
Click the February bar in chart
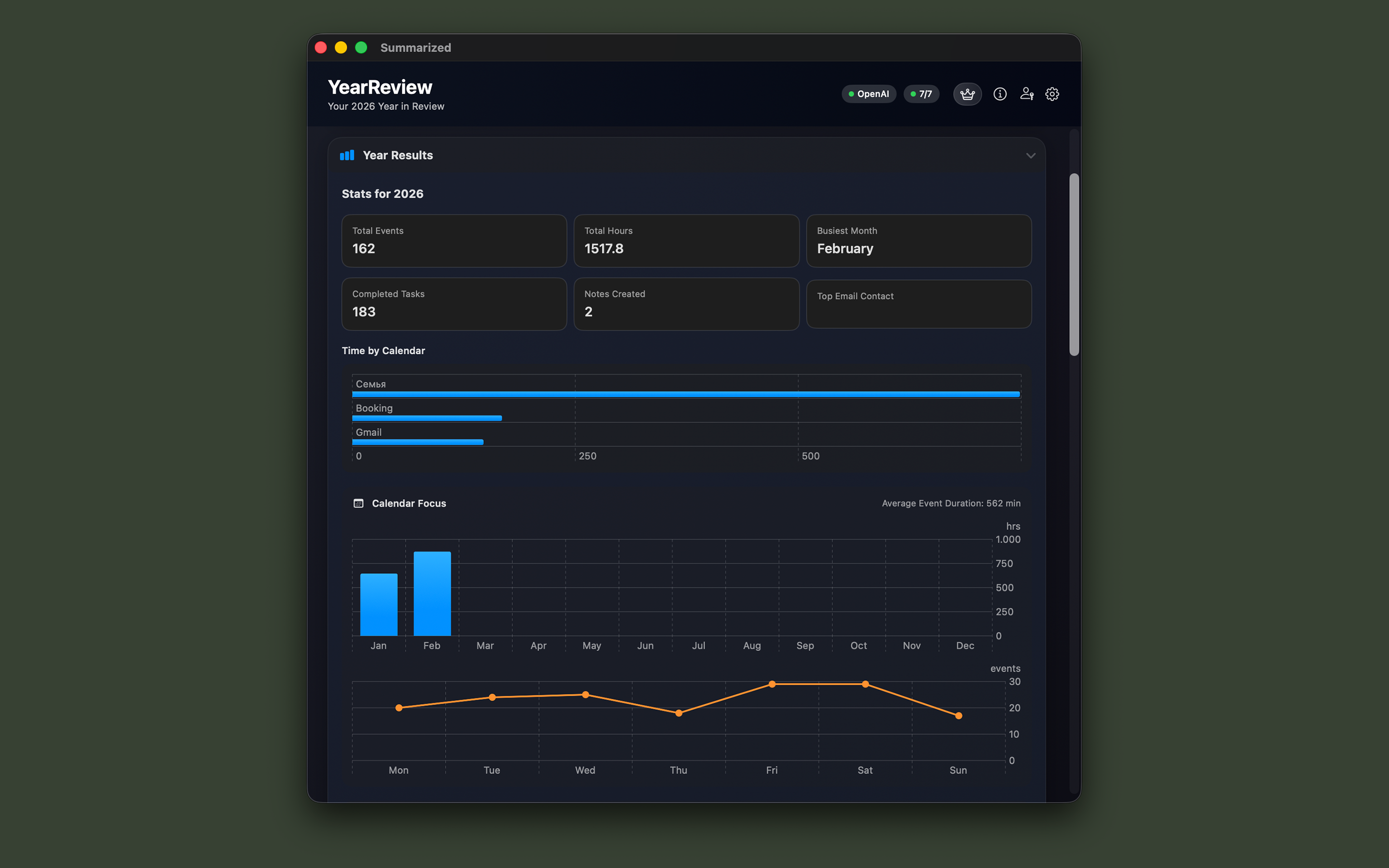click(x=432, y=594)
